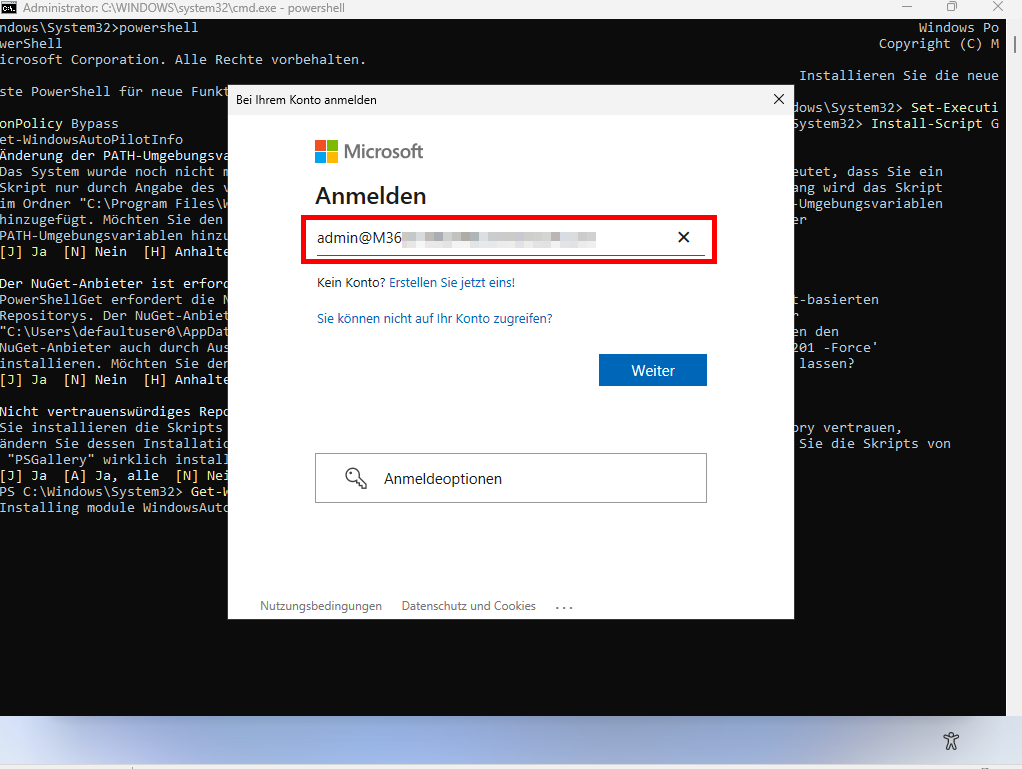1022x769 pixels.
Task: Click console line Nicht vertrauenswürdiges Repo
Action: pos(114,411)
